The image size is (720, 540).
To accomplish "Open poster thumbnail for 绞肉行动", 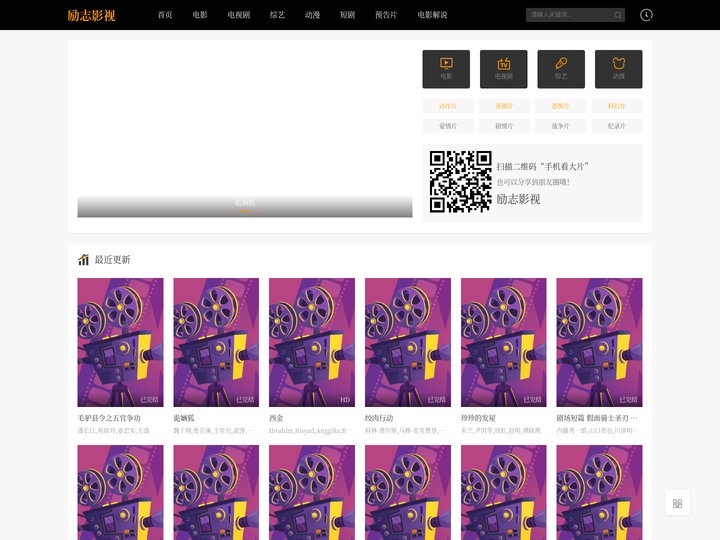I will click(408, 342).
